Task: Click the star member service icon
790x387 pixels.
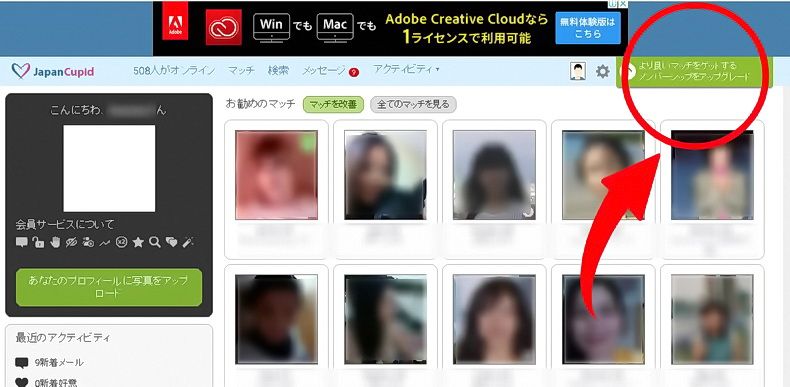Action: pos(138,242)
